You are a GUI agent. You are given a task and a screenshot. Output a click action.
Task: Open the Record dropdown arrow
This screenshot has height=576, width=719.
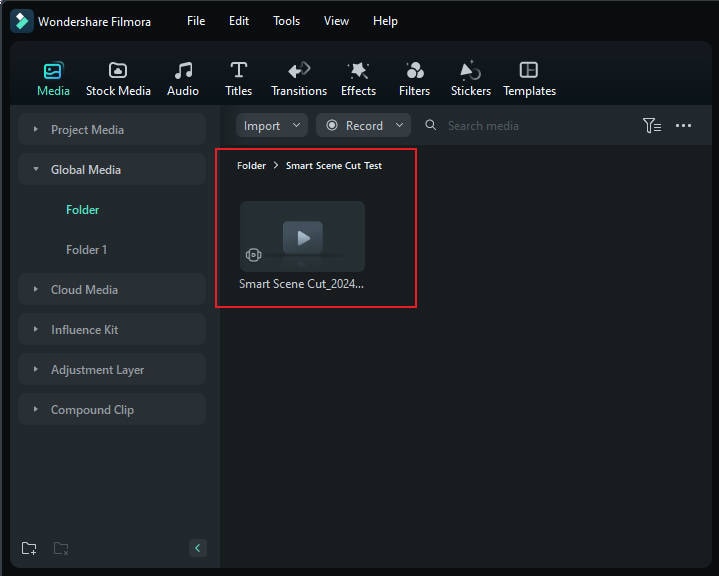tap(399, 125)
